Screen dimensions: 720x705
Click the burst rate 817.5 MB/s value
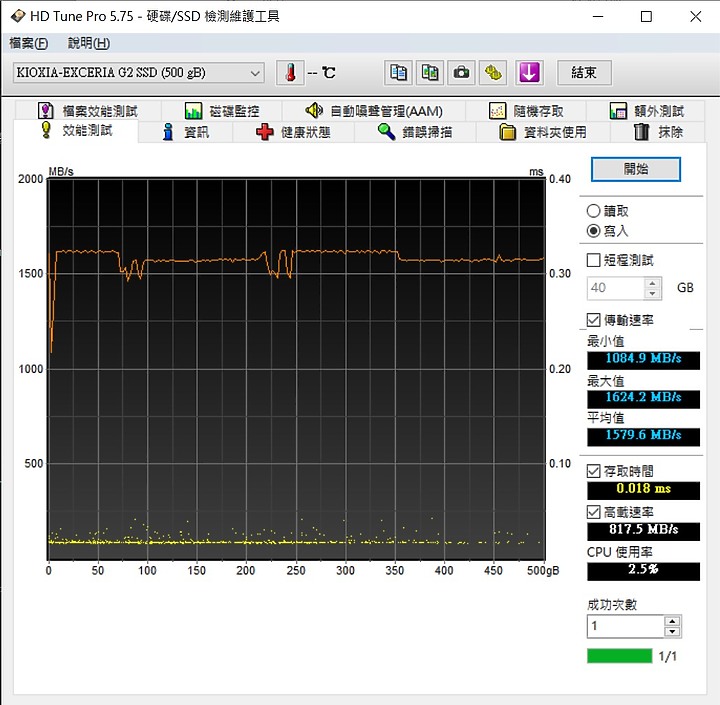click(643, 531)
